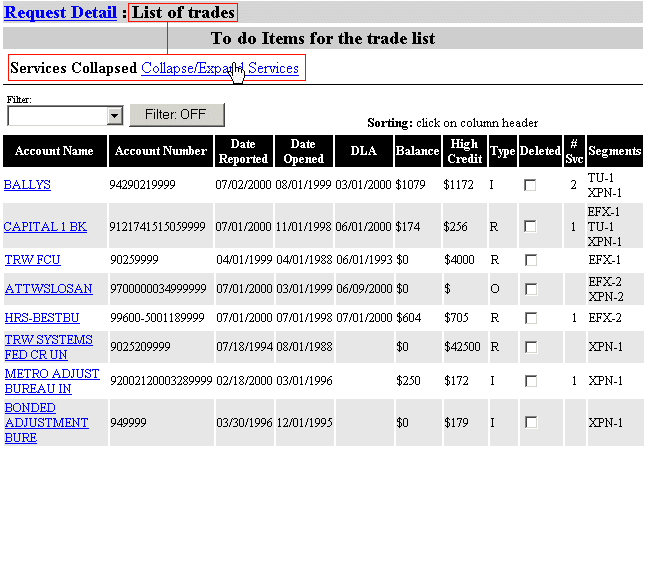
Task: Click the $1079 balance for BALLYS
Action: (x=410, y=185)
